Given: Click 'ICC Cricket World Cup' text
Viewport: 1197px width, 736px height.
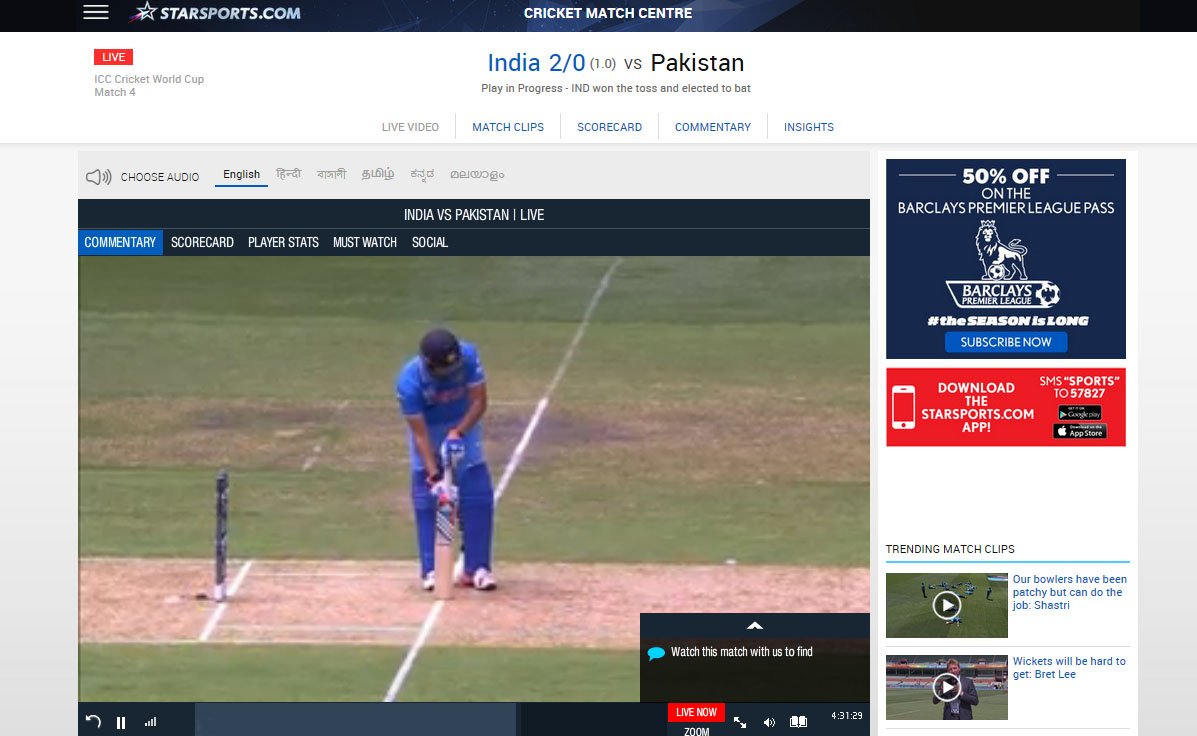Looking at the screenshot, I should click(x=149, y=79).
